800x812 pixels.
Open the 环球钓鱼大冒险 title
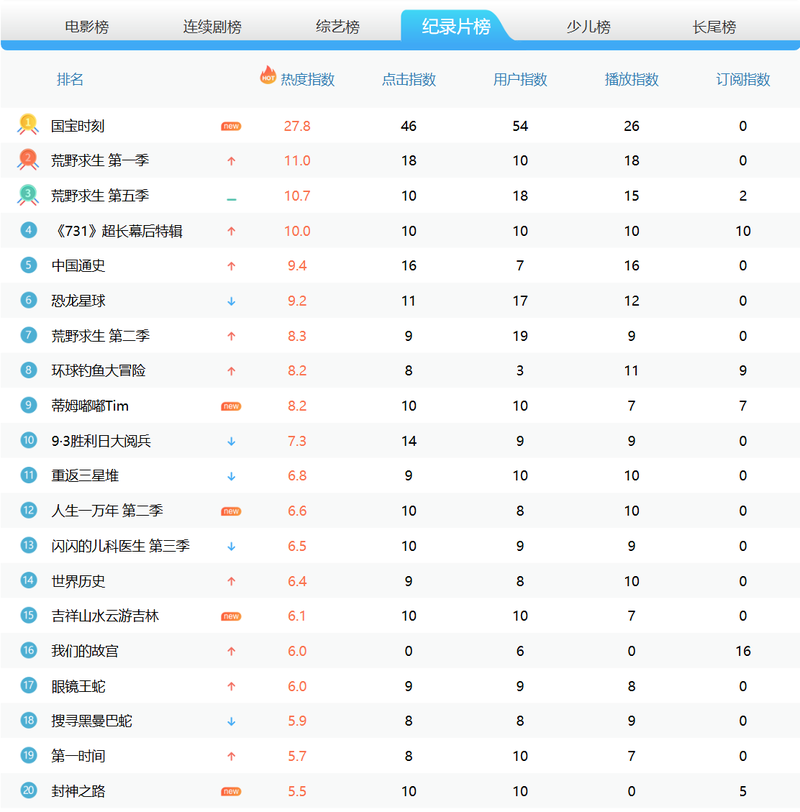pos(98,371)
